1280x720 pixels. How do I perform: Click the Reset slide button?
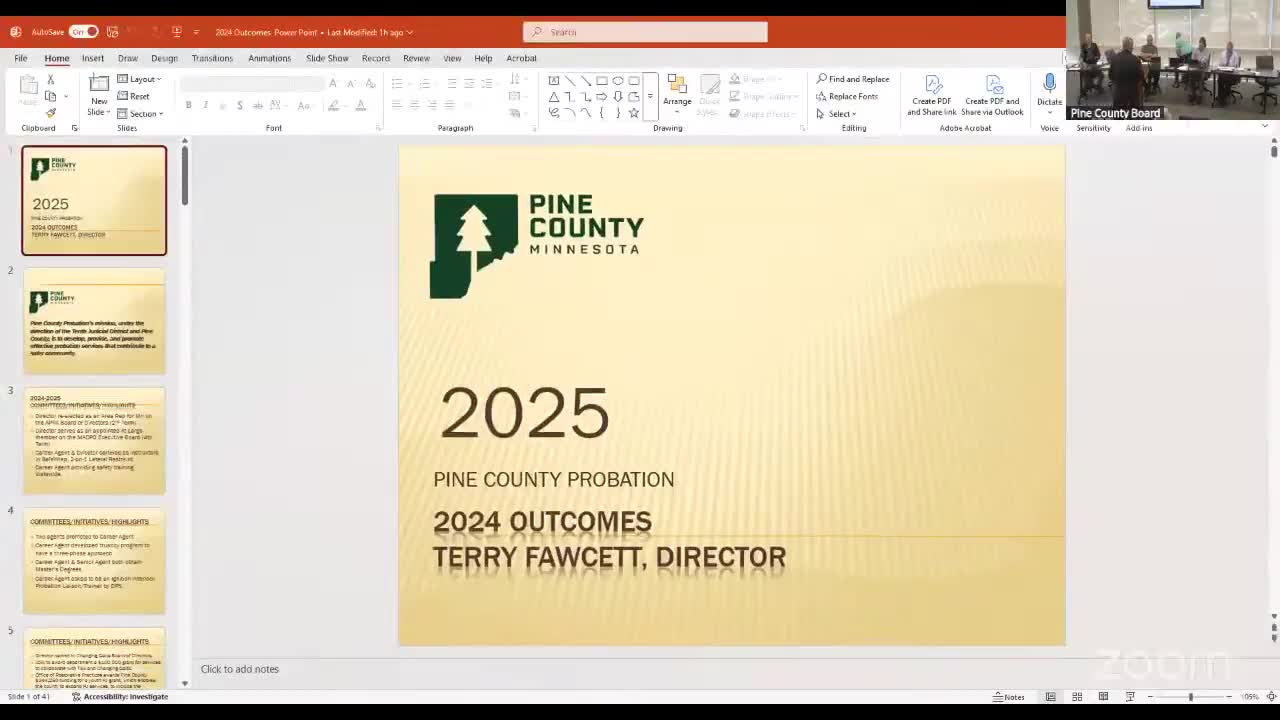tap(133, 96)
